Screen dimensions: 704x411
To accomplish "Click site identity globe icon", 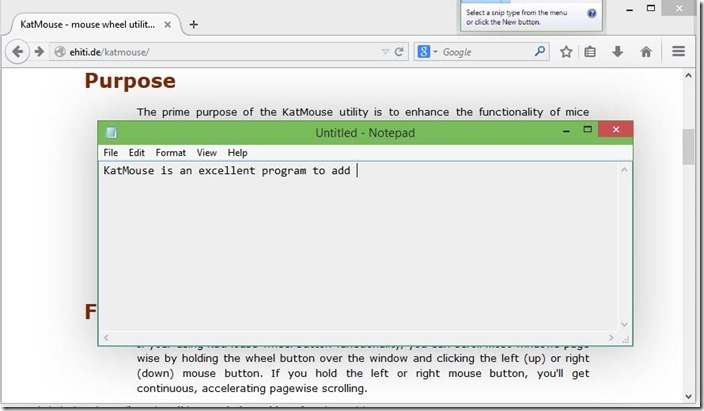I will tap(60, 52).
